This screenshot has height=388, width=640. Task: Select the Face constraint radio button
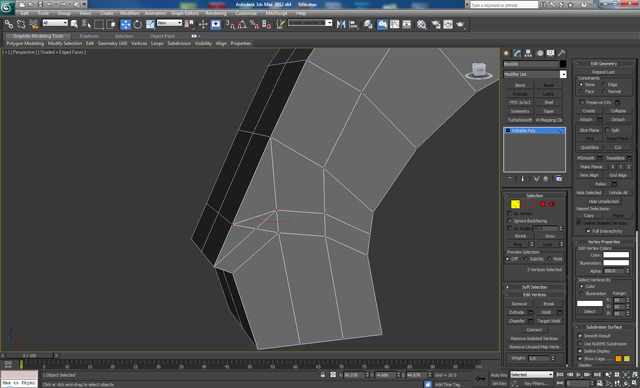pyautogui.click(x=581, y=91)
